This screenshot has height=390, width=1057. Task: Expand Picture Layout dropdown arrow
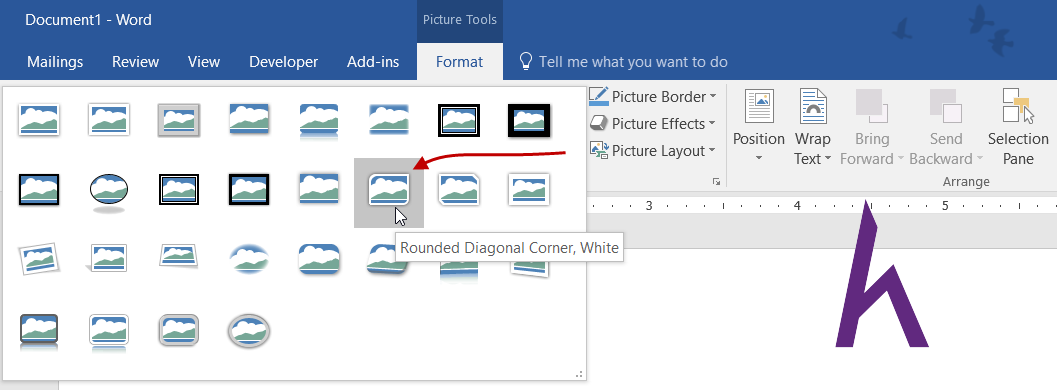[712, 151]
